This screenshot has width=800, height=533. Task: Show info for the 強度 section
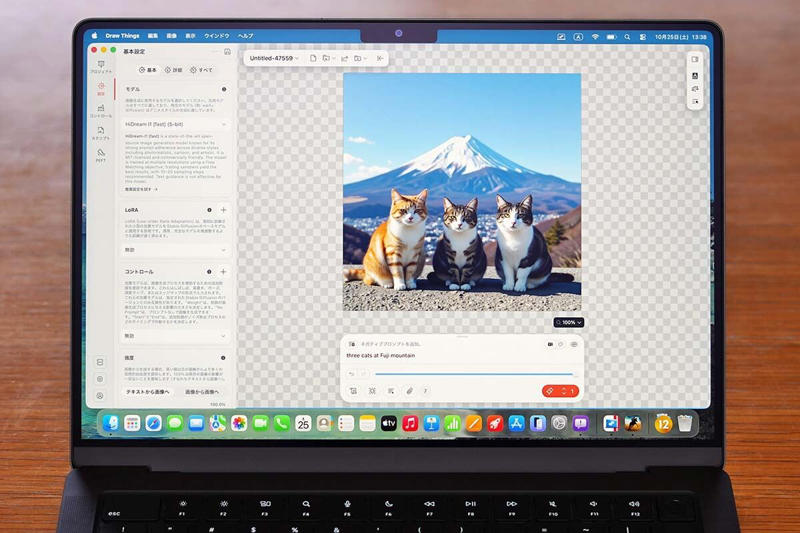point(223,358)
